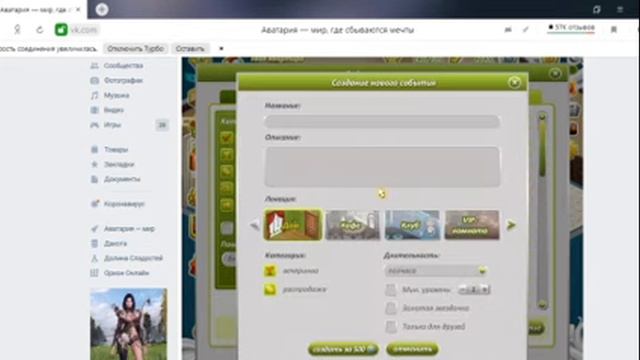Click the Игры notification badge 28
This screenshot has width=640, height=360.
coord(162,125)
